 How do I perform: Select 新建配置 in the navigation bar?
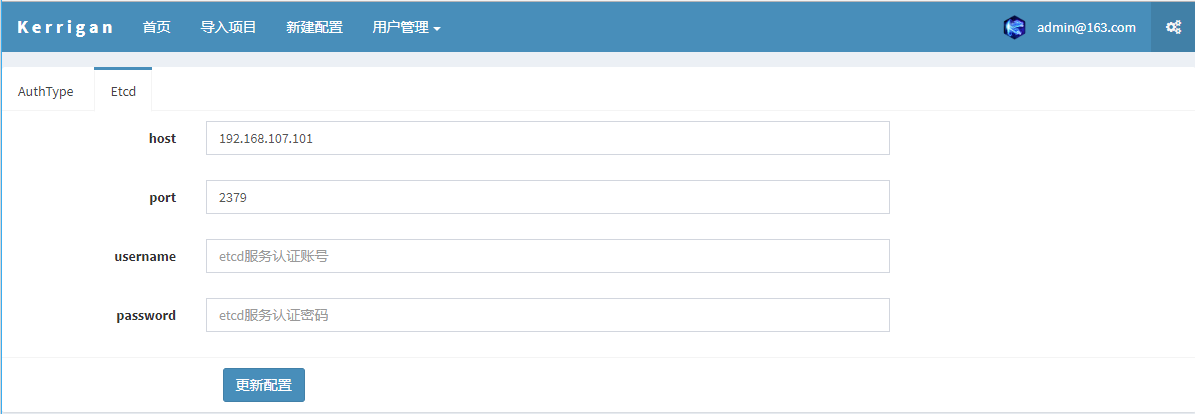click(314, 28)
